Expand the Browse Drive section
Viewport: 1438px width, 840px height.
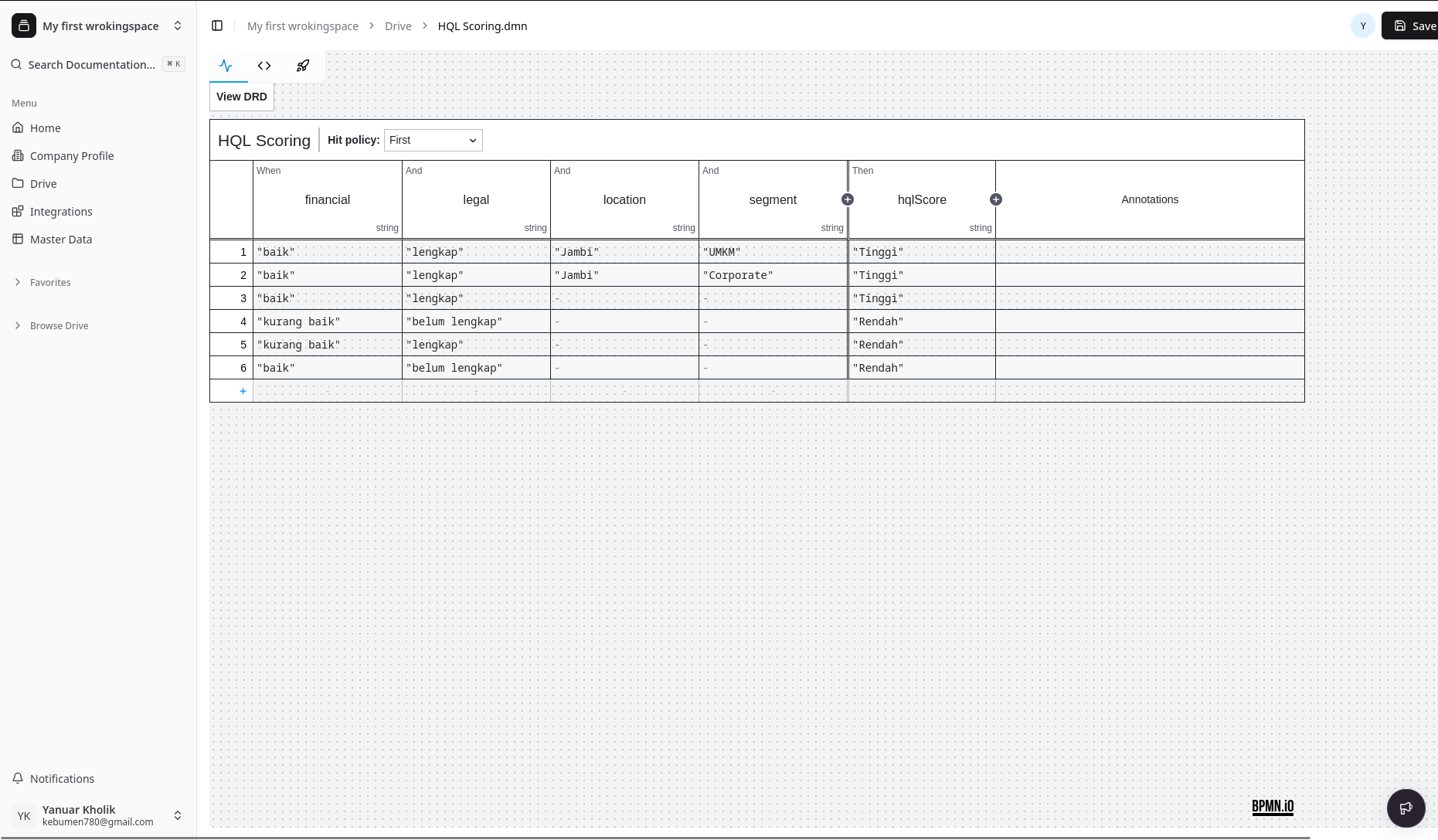click(59, 325)
